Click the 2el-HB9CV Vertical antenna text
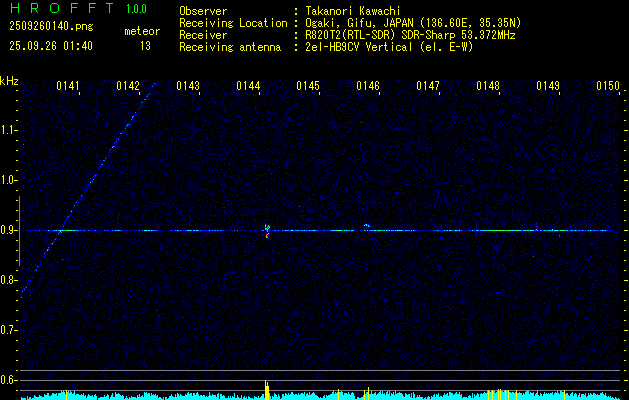The image size is (629, 400). pos(389,47)
